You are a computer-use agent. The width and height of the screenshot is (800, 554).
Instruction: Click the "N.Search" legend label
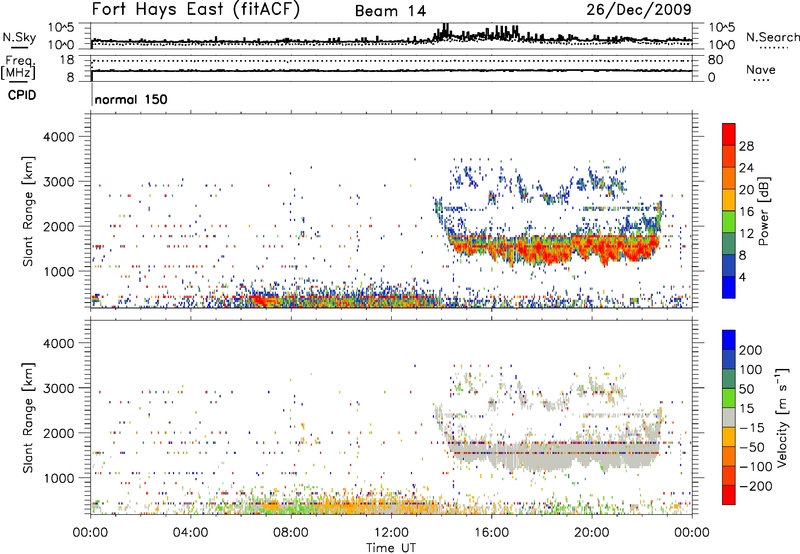tap(773, 37)
